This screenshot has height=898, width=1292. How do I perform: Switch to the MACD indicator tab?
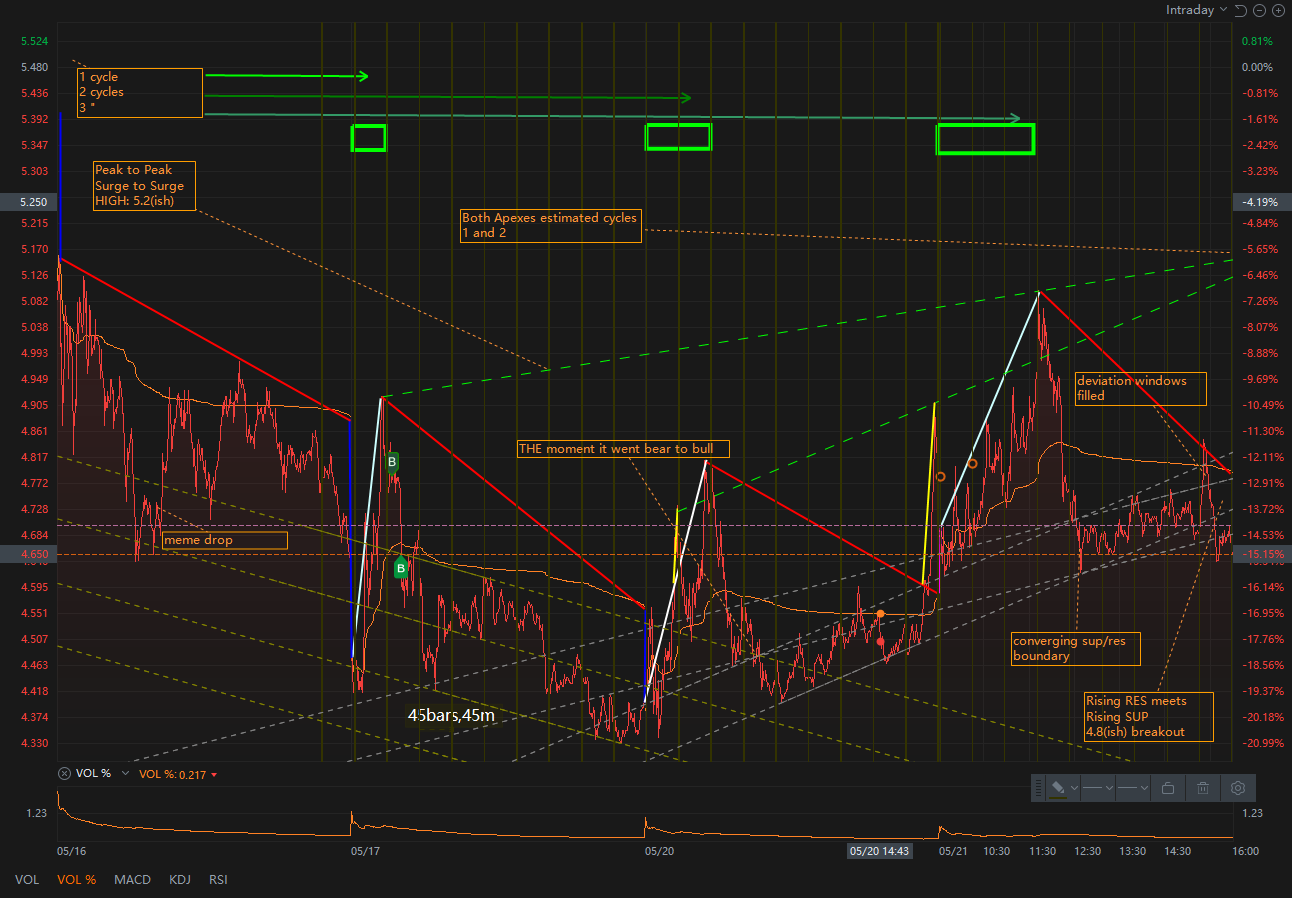click(x=132, y=880)
